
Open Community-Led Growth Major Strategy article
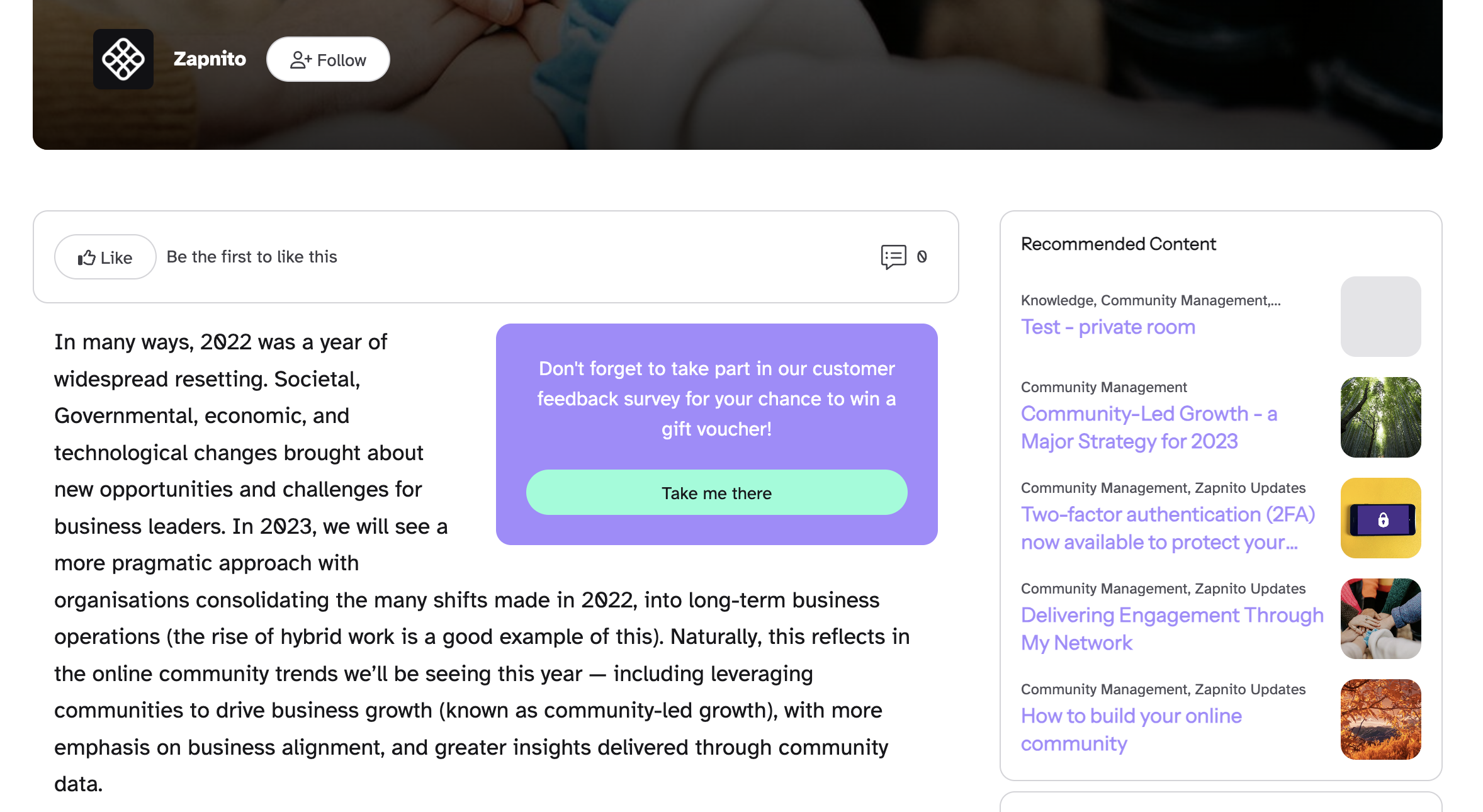pos(1148,427)
